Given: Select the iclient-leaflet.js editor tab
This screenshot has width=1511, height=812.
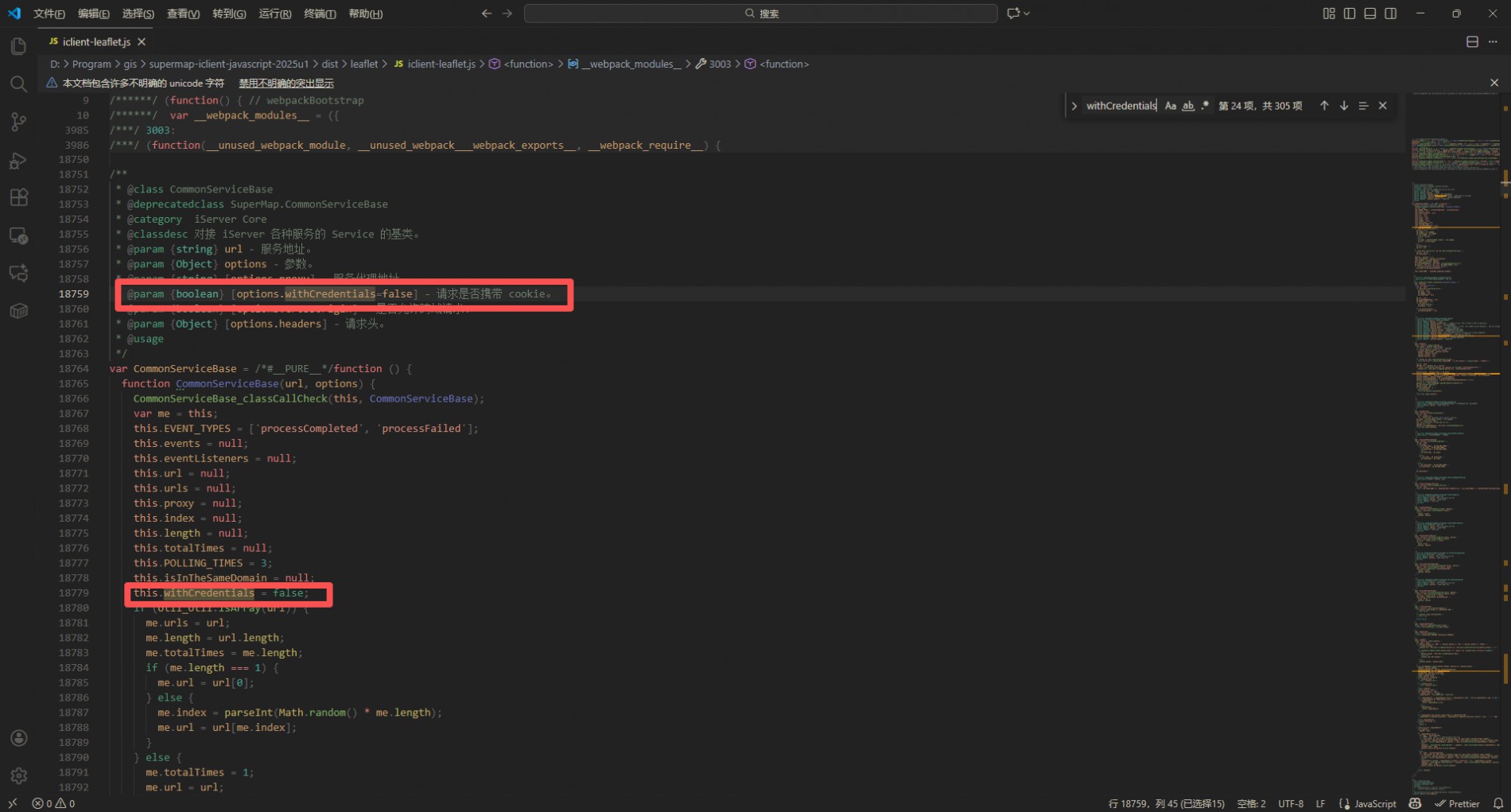Looking at the screenshot, I should click(95, 41).
